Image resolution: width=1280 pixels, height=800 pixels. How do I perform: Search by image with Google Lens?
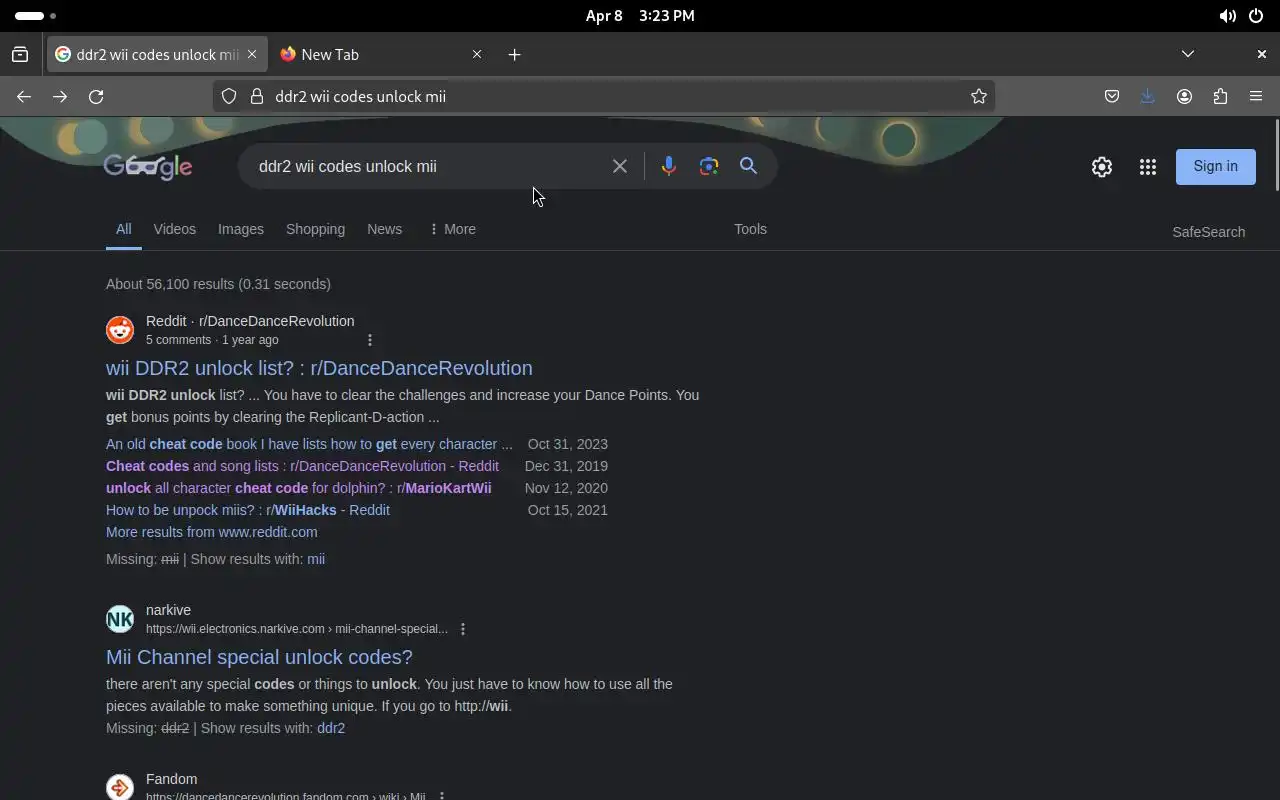[x=709, y=166]
